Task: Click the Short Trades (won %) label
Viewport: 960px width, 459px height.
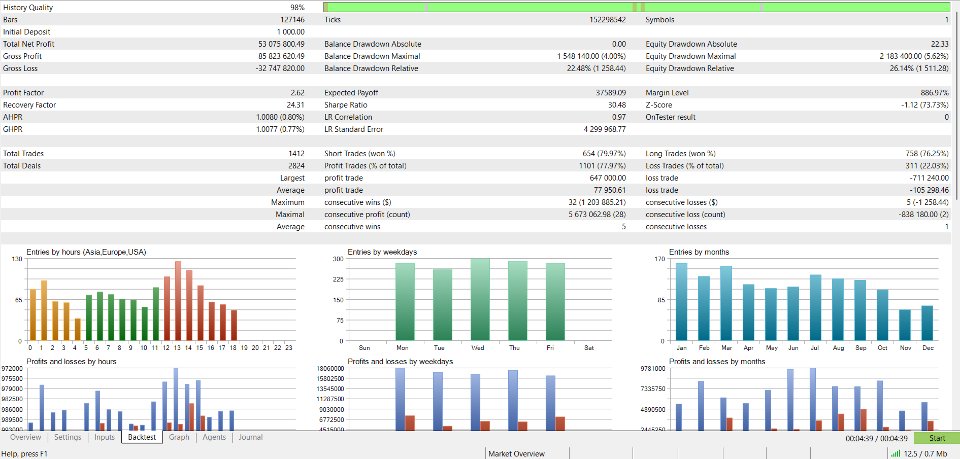Action: pyautogui.click(x=360, y=154)
